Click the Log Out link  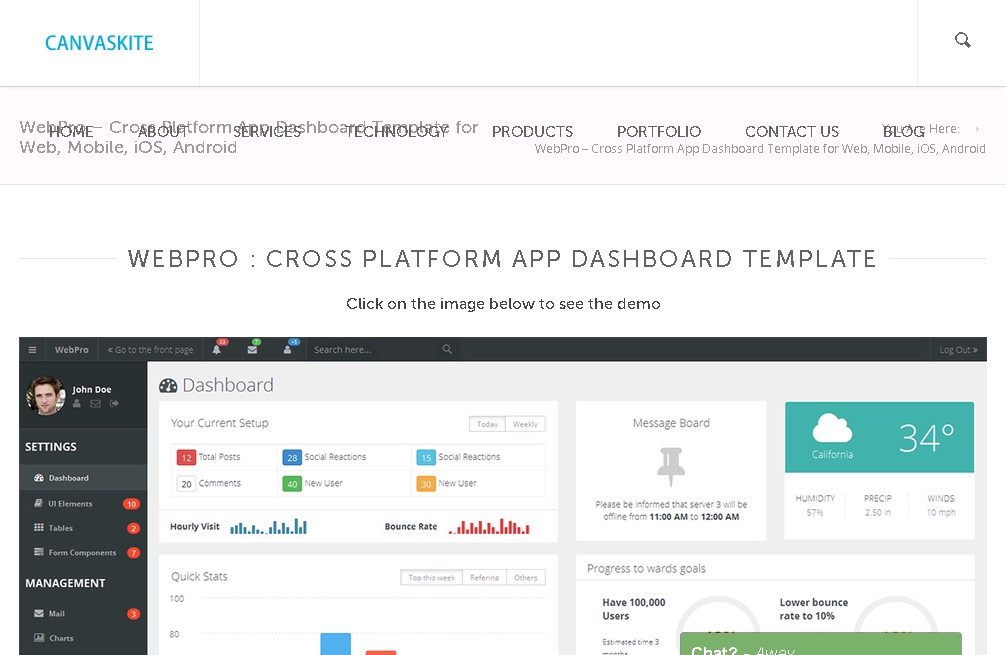[x=958, y=350]
